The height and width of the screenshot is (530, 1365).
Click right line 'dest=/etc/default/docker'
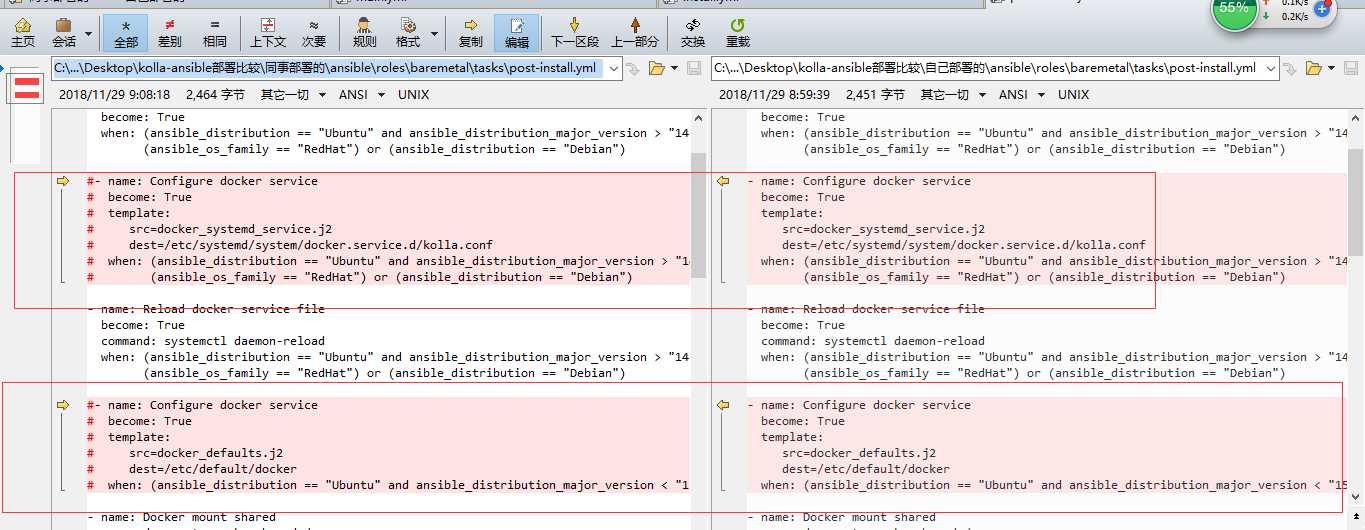point(866,469)
